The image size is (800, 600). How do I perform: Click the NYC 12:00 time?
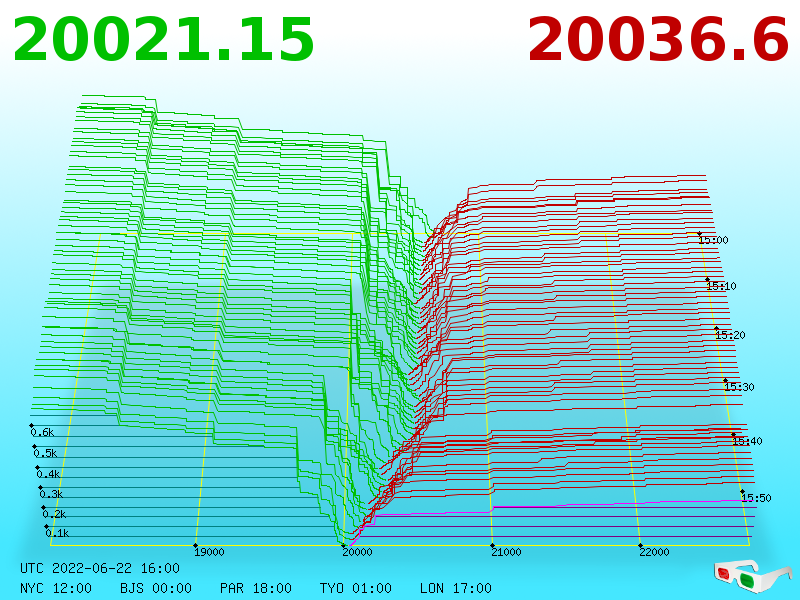coord(56,588)
